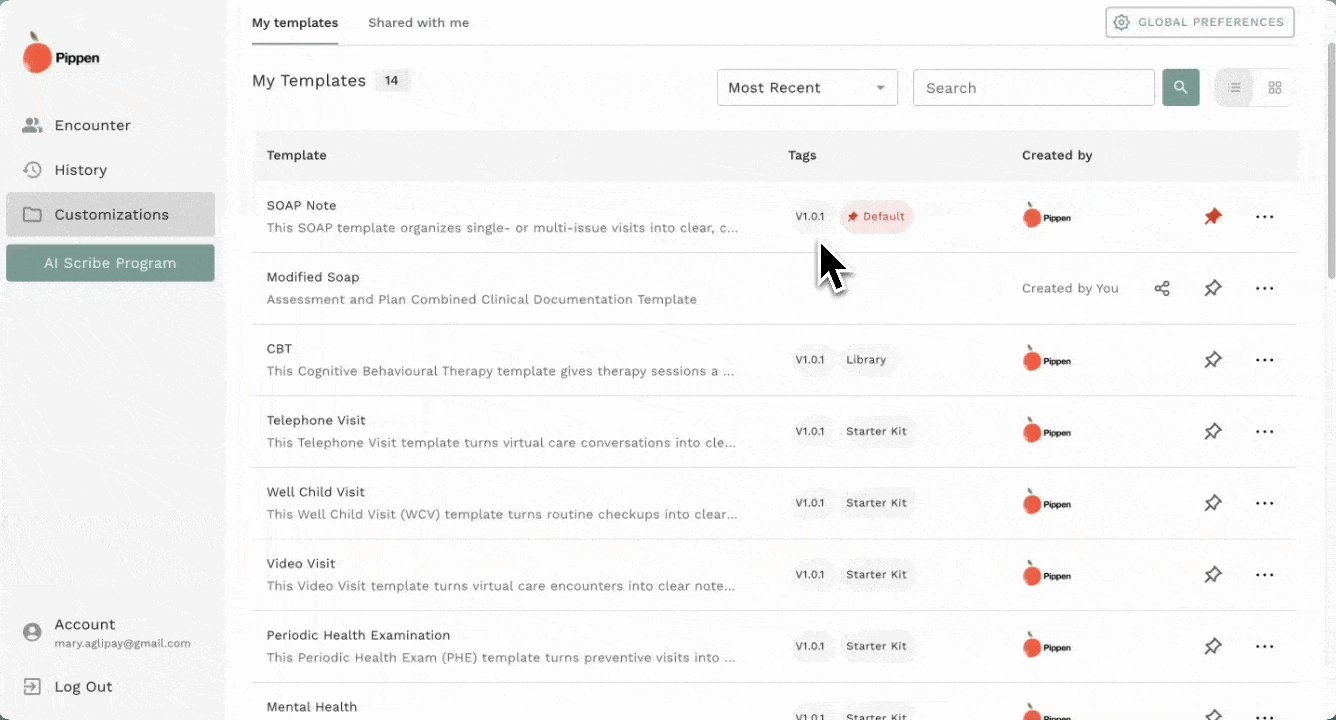Open History from the sidebar

tap(80, 170)
